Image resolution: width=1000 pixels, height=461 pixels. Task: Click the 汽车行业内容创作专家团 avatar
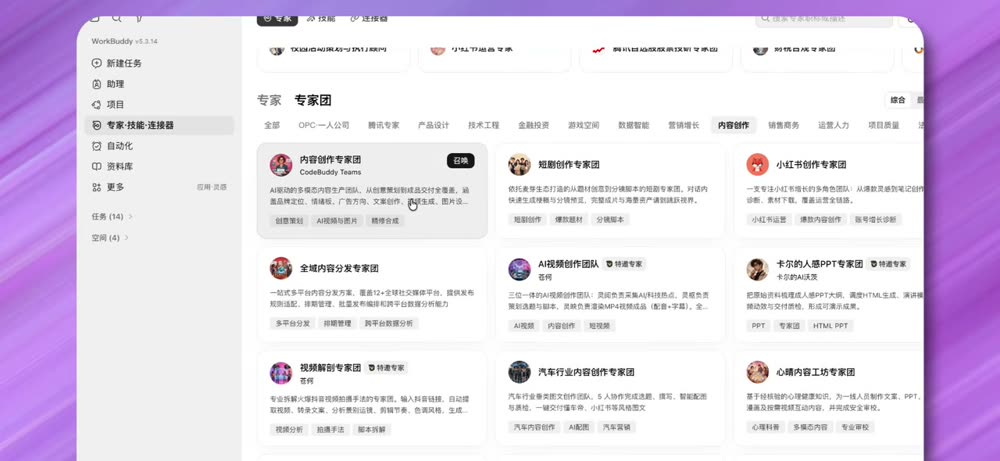519,372
